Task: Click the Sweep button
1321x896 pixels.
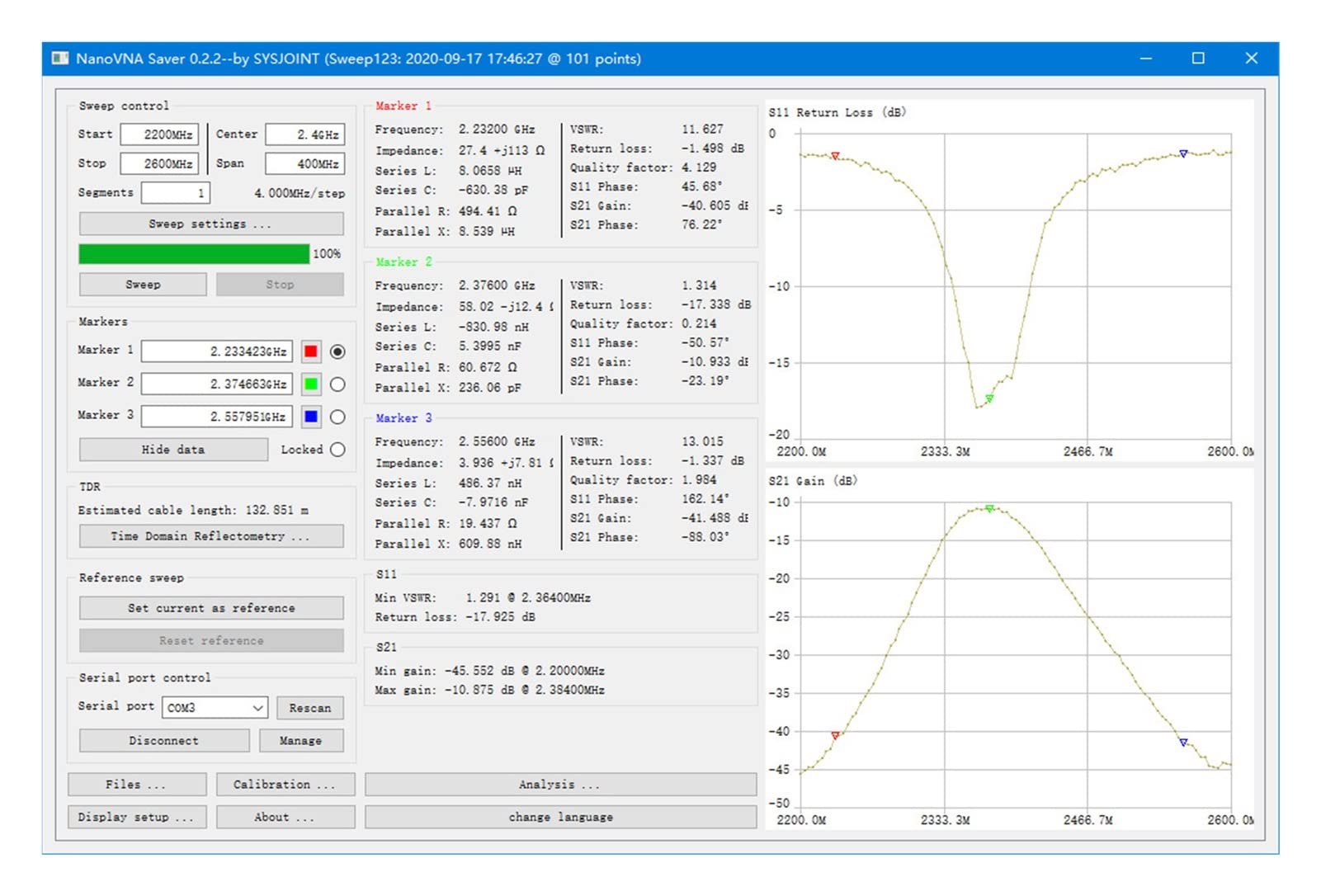Action: click(x=143, y=285)
